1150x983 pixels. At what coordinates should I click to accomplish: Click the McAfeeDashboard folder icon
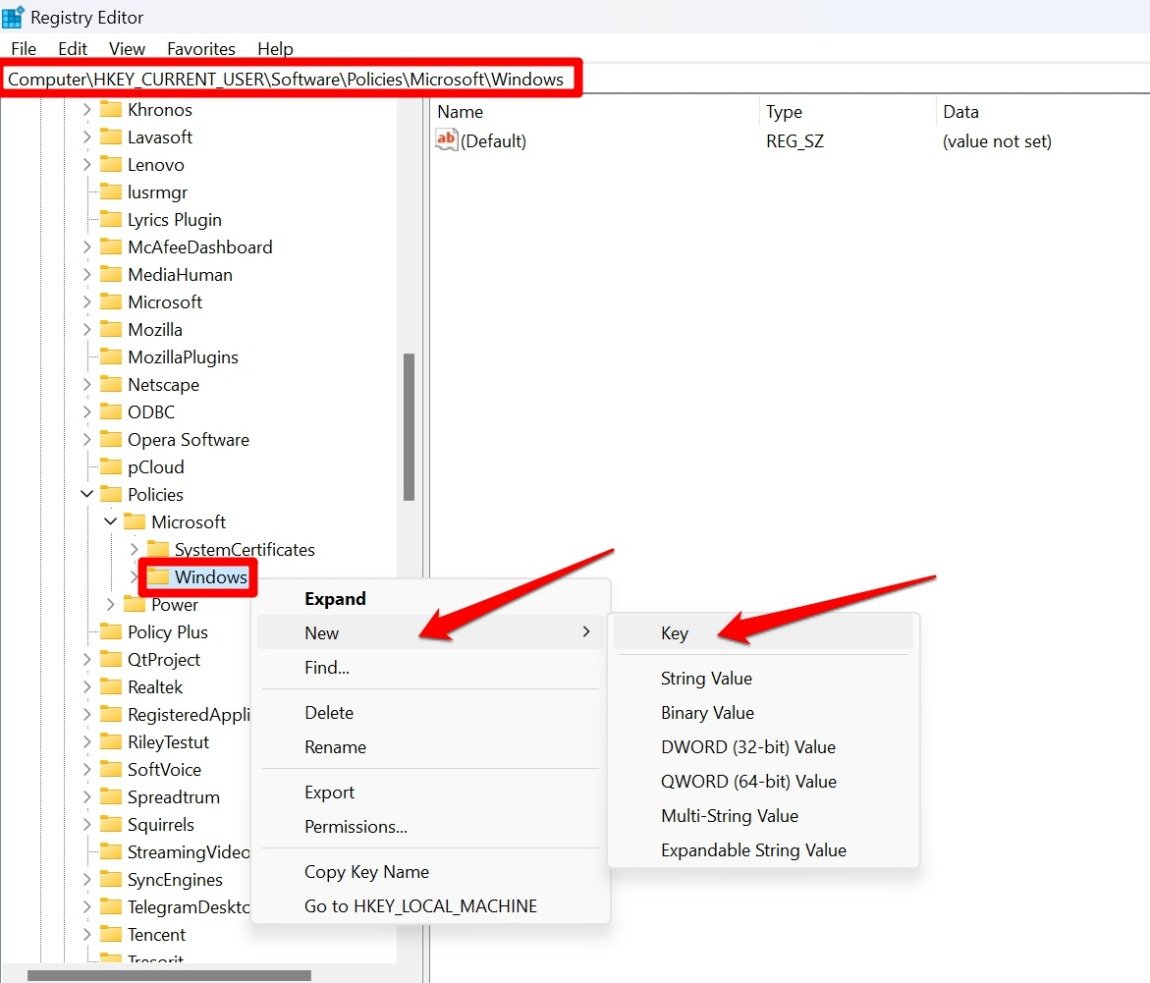tap(111, 247)
